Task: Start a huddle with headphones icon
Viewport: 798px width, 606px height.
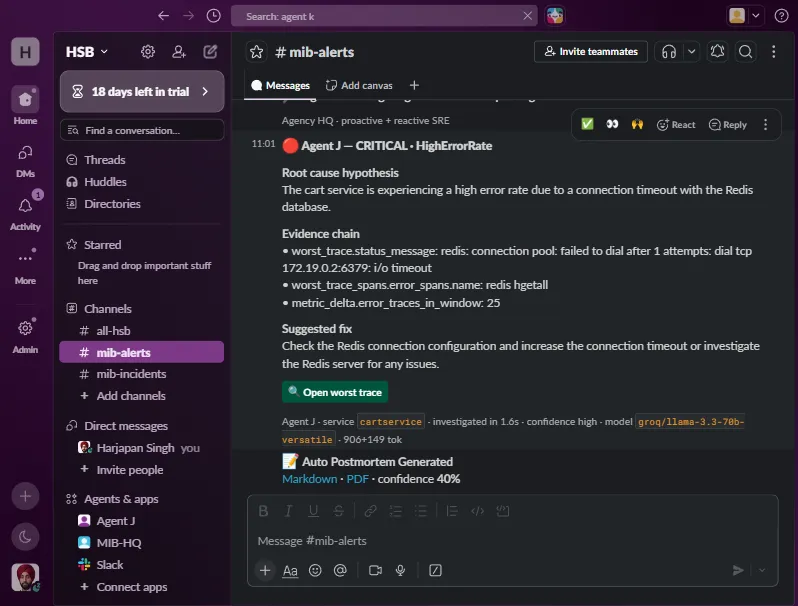Action: tap(669, 52)
